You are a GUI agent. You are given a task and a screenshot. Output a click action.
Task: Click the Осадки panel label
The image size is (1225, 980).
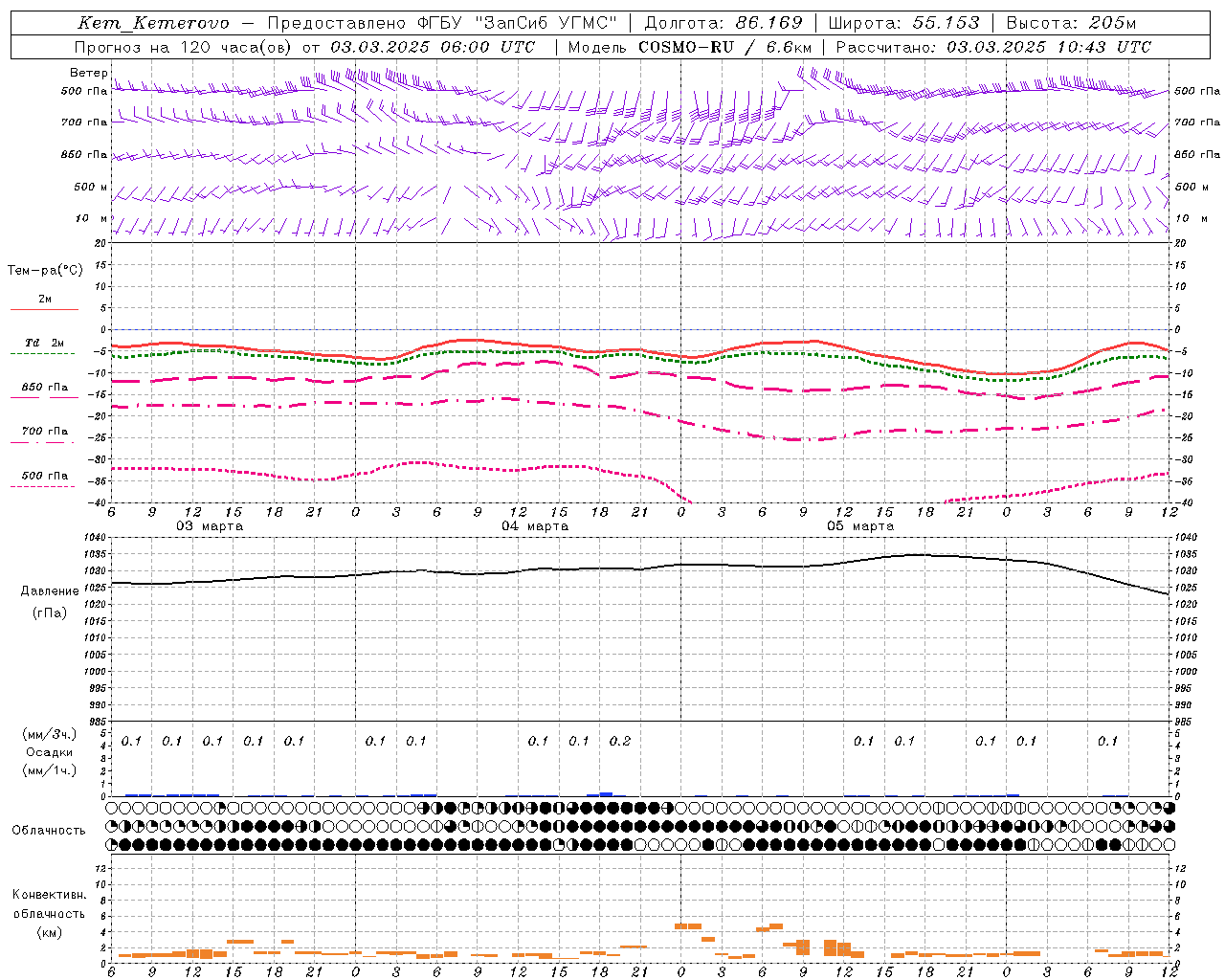click(x=49, y=752)
